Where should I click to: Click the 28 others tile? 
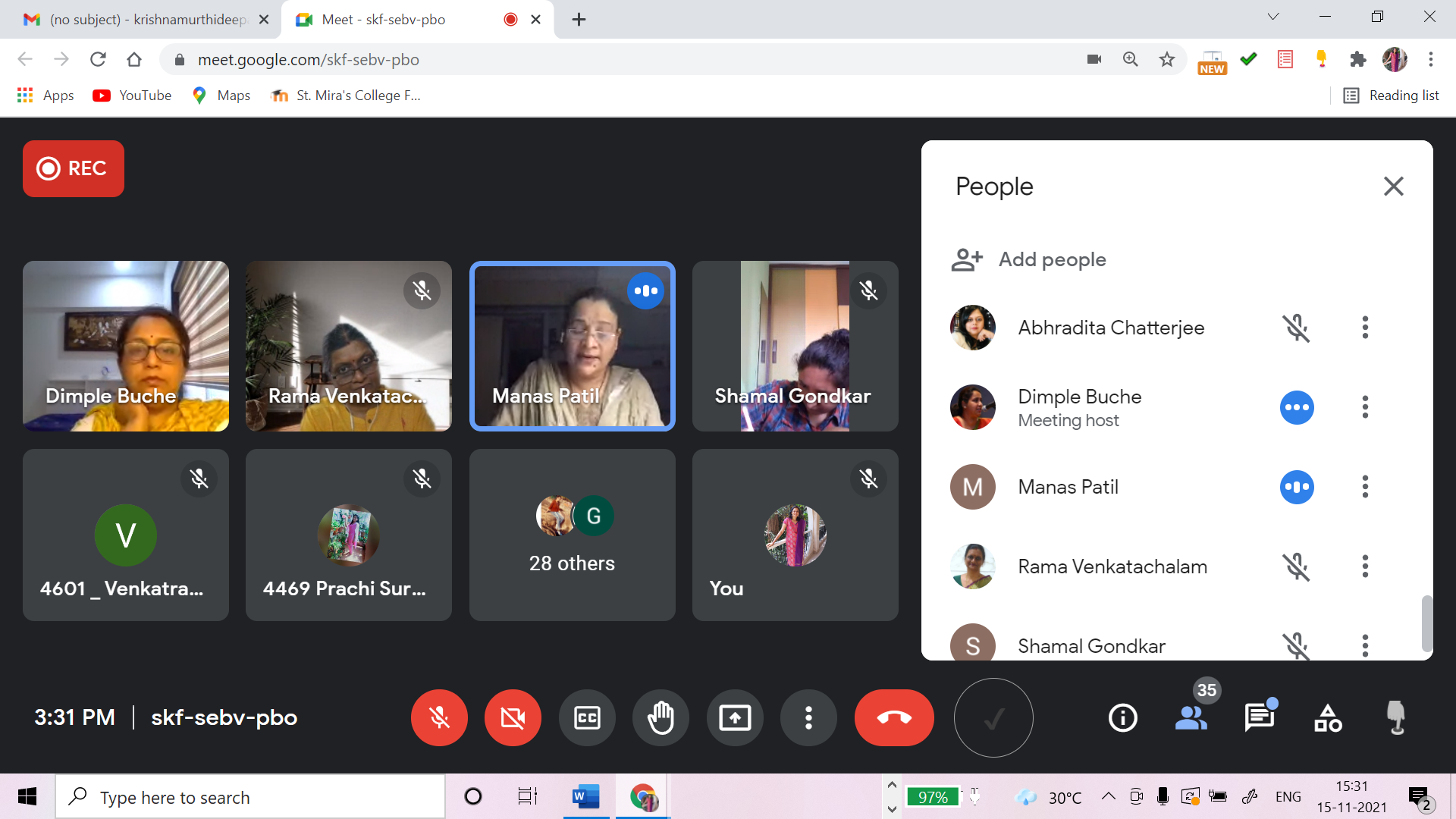point(572,535)
